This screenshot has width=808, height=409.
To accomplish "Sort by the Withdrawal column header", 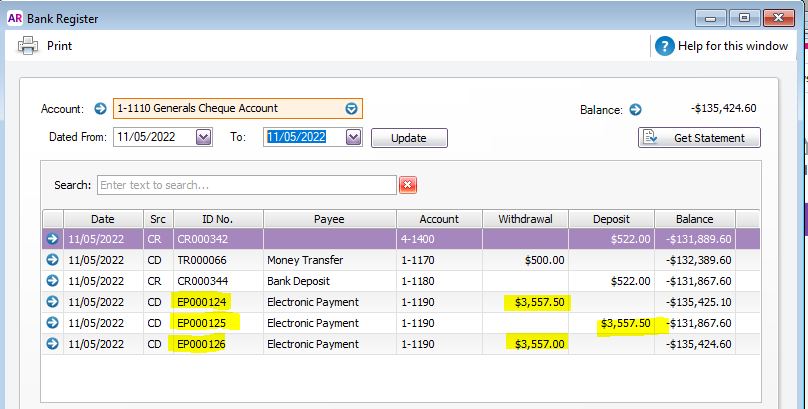I will click(525, 218).
